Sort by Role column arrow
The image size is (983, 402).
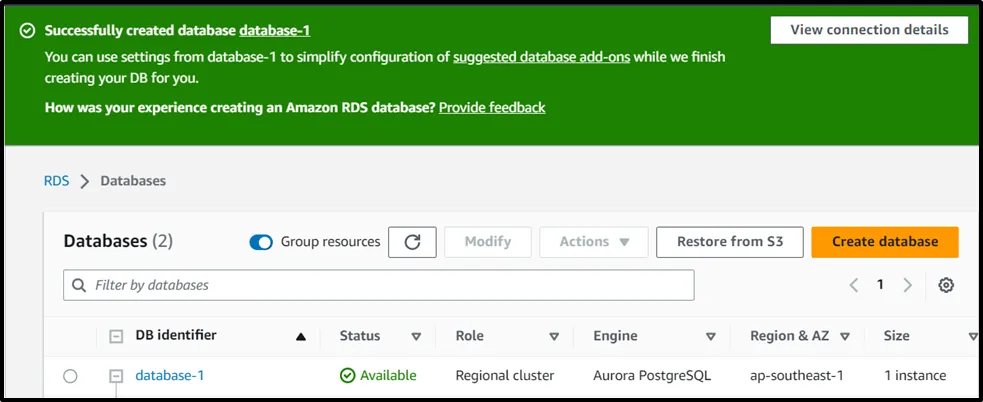point(553,337)
